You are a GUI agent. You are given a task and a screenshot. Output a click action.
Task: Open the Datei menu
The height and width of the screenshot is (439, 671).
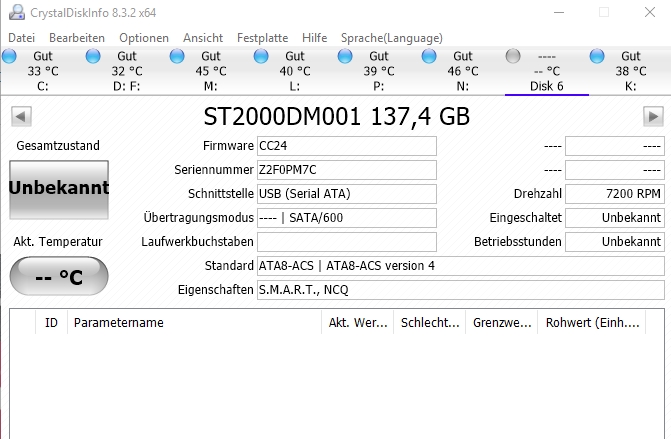click(x=21, y=38)
